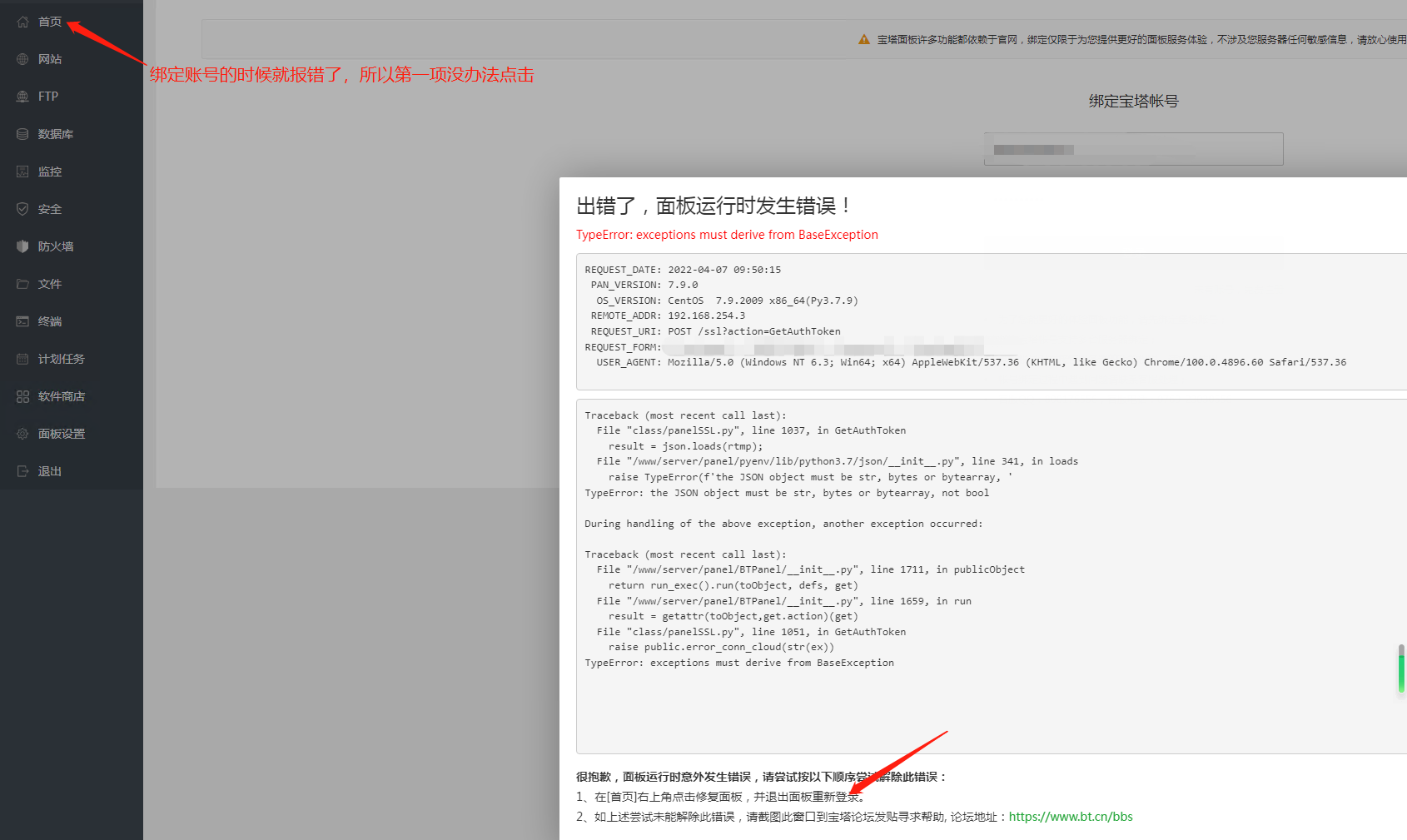
Task: Click the firewall shield icon beside 防火墙
Action: tap(22, 246)
